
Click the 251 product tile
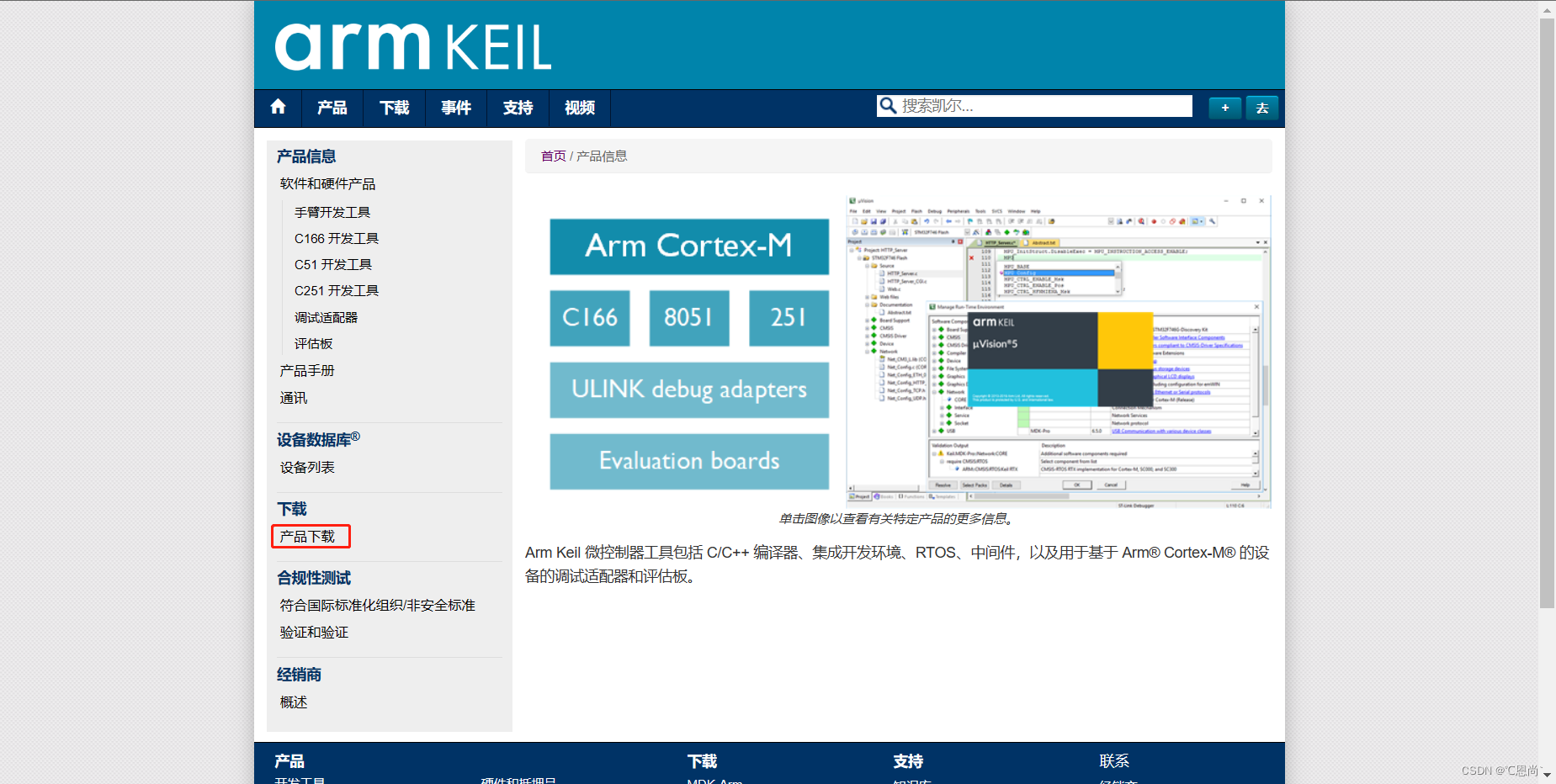tap(789, 318)
